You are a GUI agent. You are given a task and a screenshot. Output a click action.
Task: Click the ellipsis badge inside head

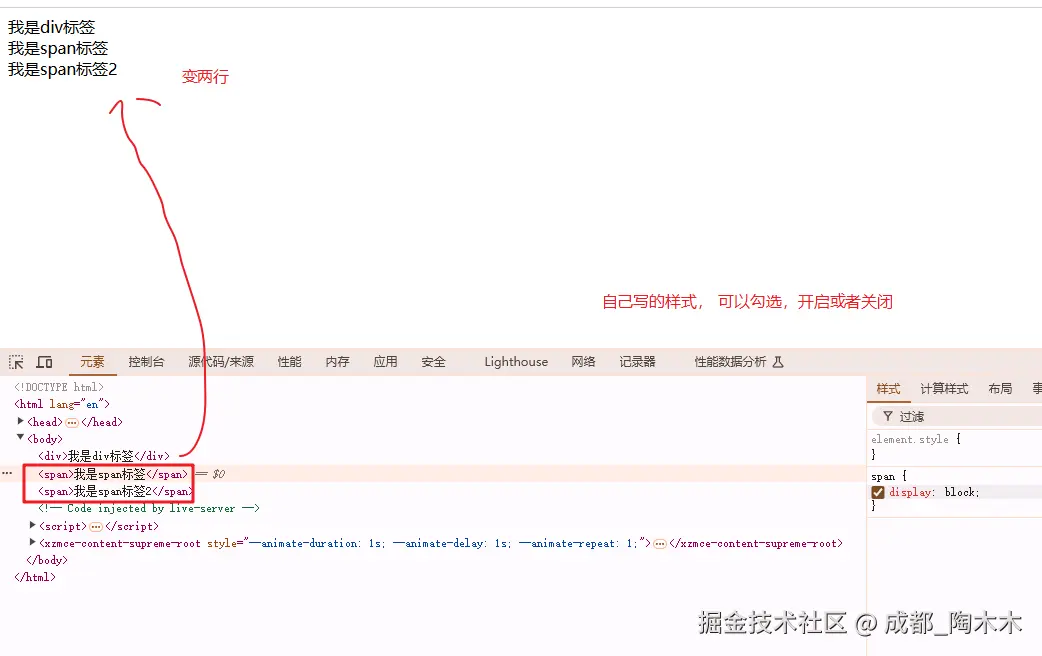pos(72,423)
